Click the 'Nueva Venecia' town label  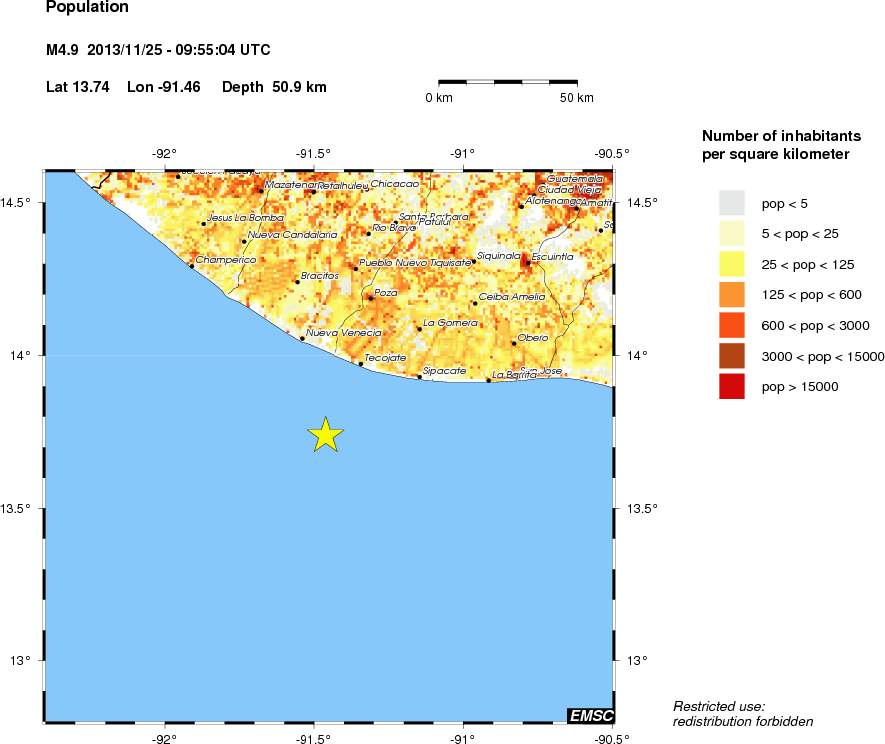click(x=344, y=332)
